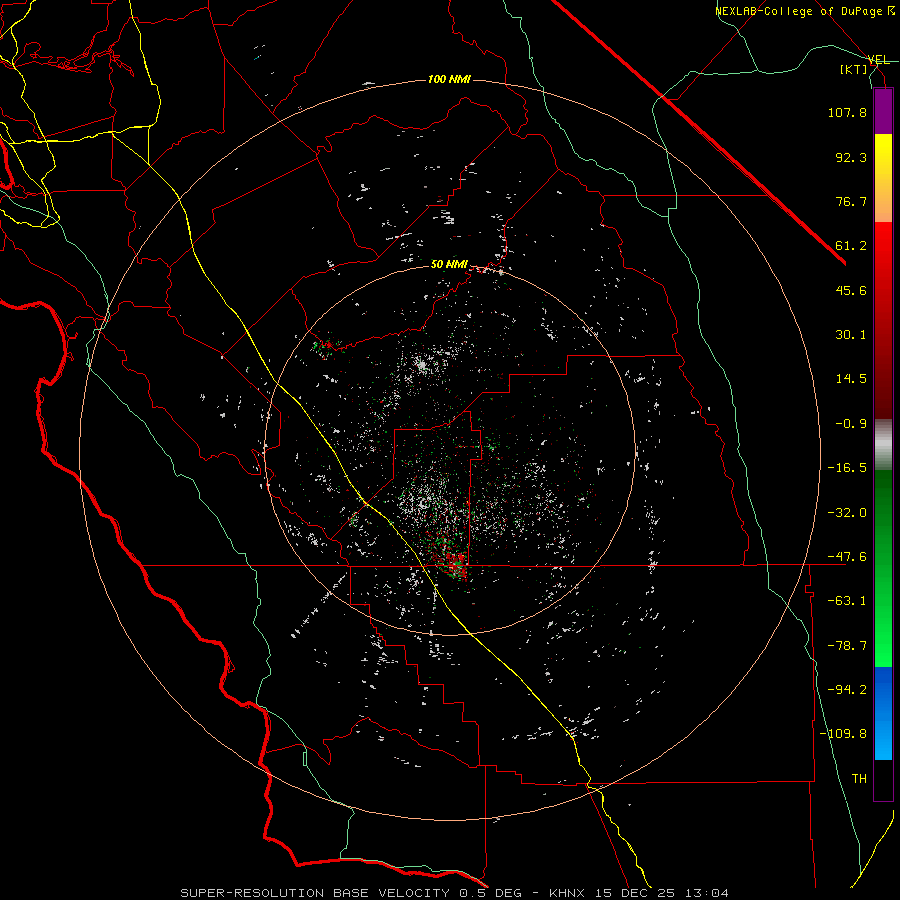Click the green inbound velocity color bar segment
The height and width of the screenshot is (900, 900).
tap(883, 568)
